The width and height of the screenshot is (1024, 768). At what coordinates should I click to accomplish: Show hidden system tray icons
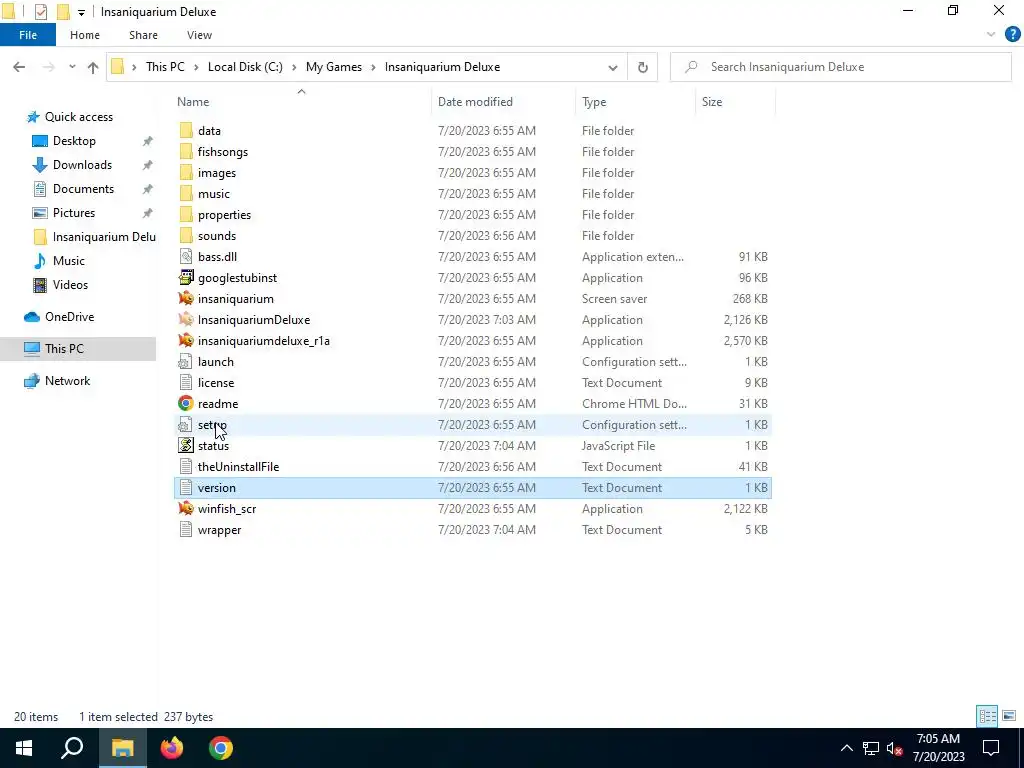tap(846, 748)
